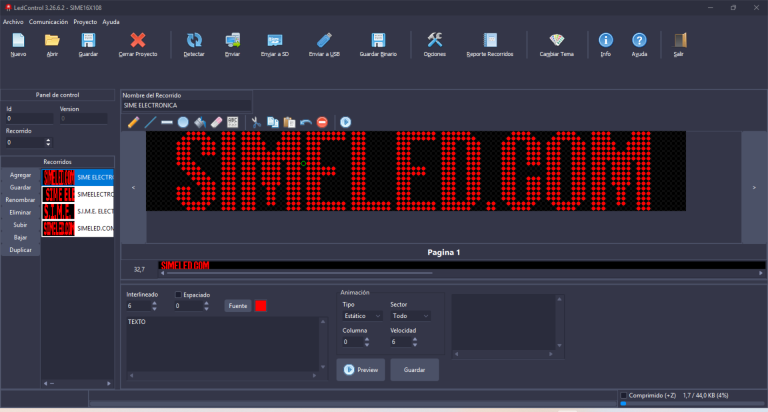Select the SIMEELECTRO recorrido row
This screenshot has height=412, width=768.
click(x=77, y=194)
